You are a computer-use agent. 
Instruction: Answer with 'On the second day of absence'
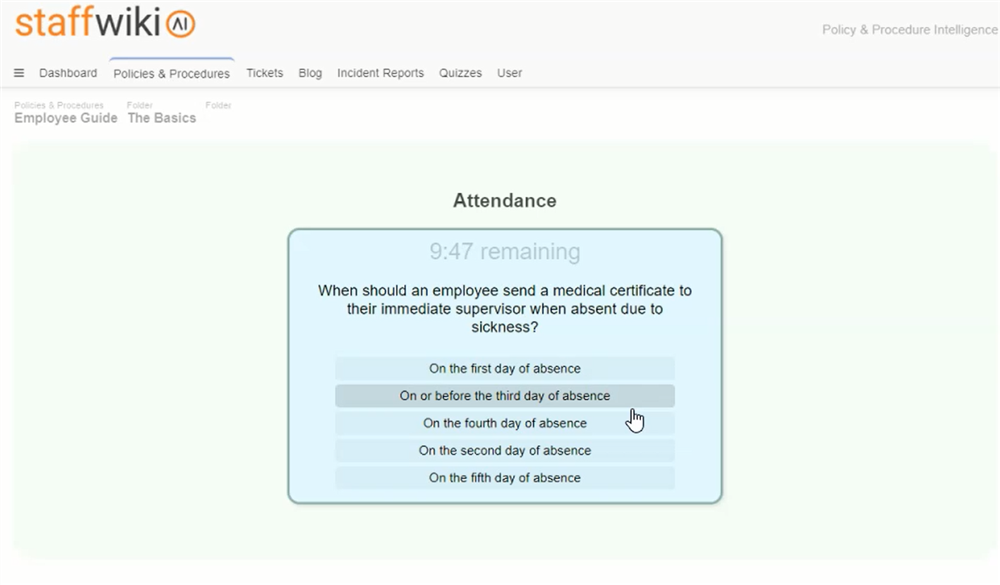(505, 451)
